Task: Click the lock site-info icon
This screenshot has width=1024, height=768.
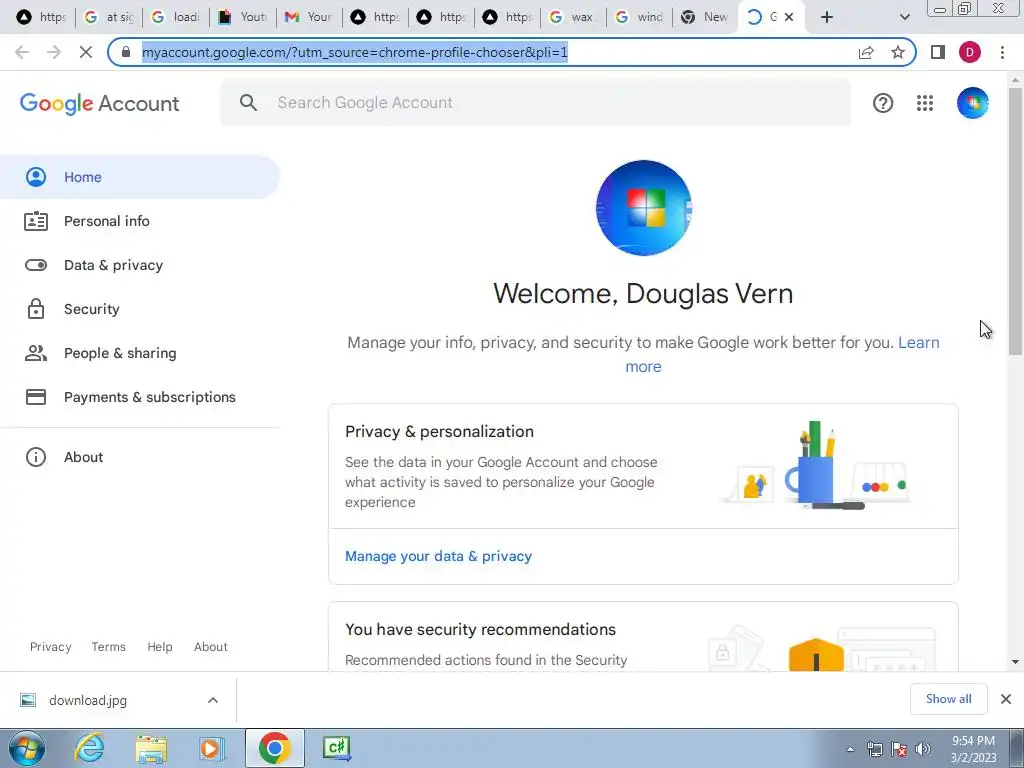Action: 126,52
